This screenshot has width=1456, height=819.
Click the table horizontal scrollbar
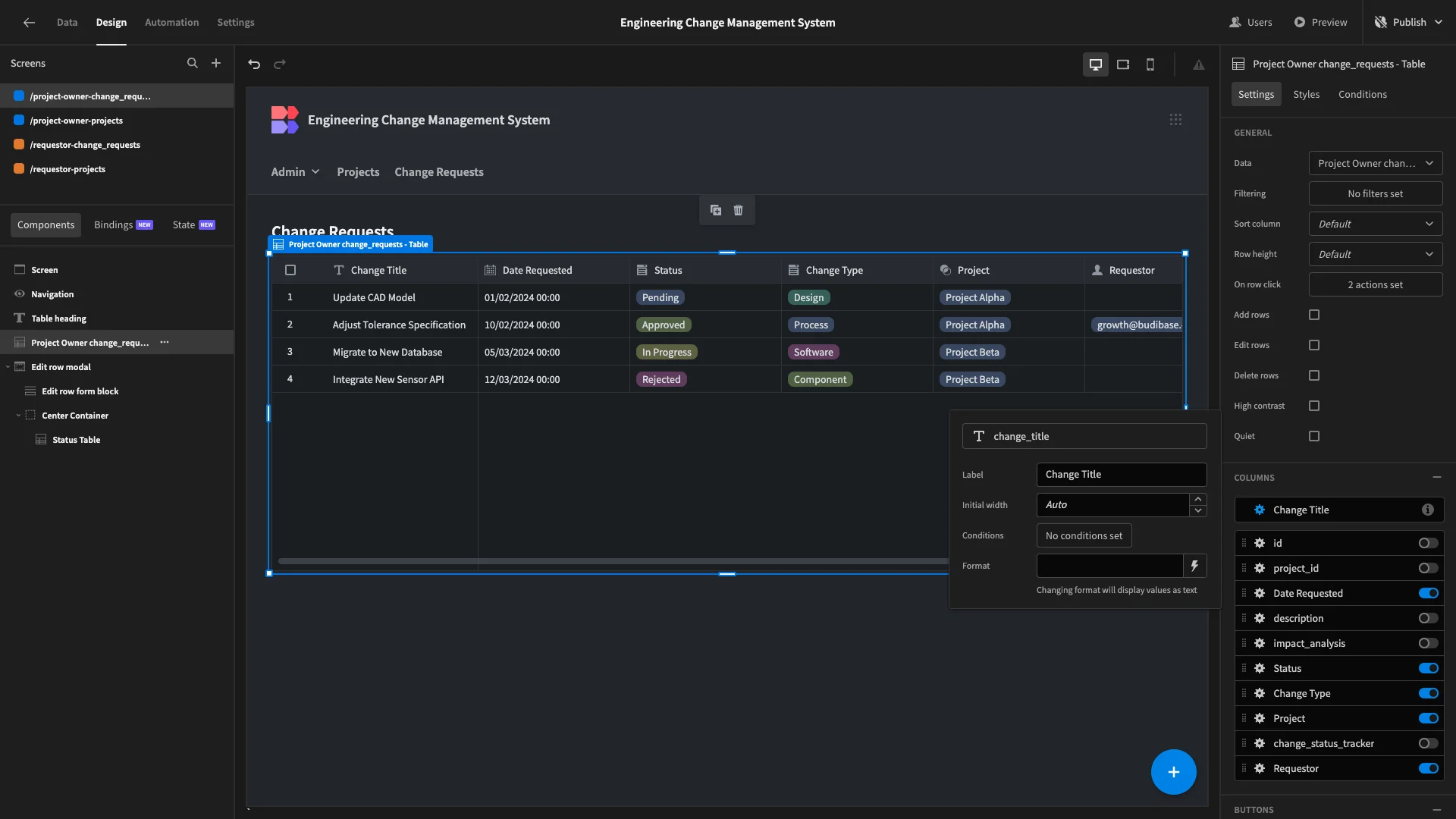pos(613,561)
